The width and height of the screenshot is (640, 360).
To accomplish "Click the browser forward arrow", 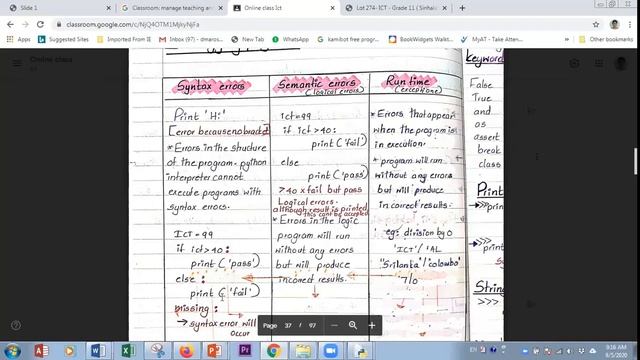I will (25, 24).
